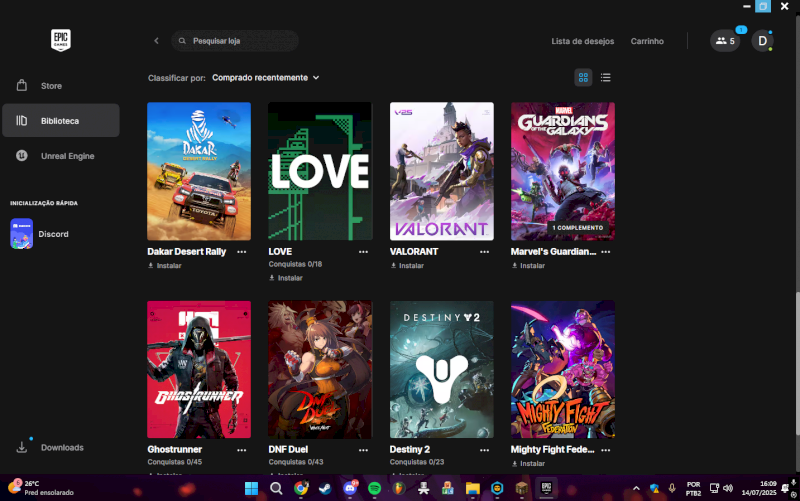Click the Epic Games logo

coord(61,40)
